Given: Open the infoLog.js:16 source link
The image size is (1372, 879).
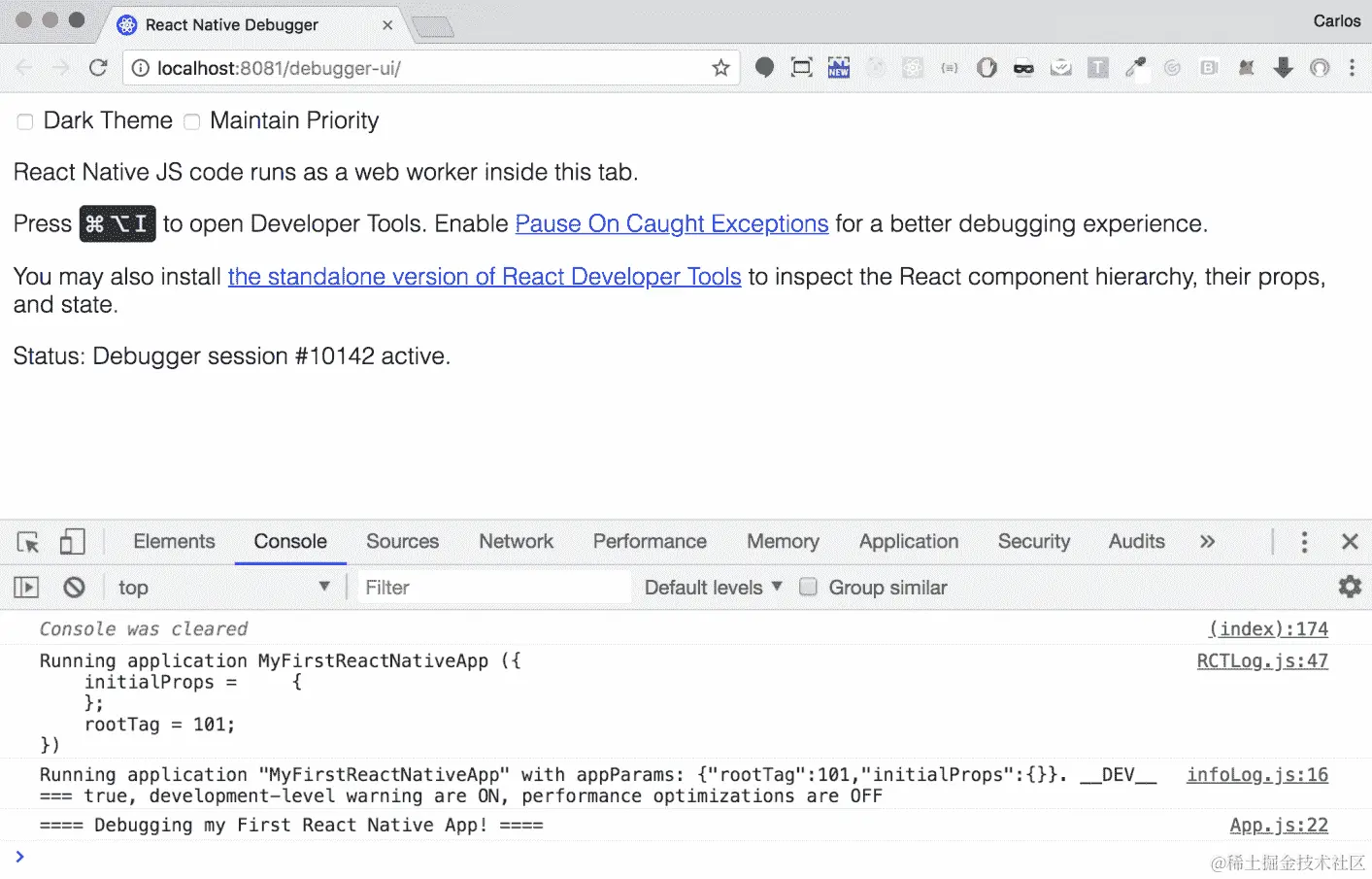Looking at the screenshot, I should tap(1257, 774).
